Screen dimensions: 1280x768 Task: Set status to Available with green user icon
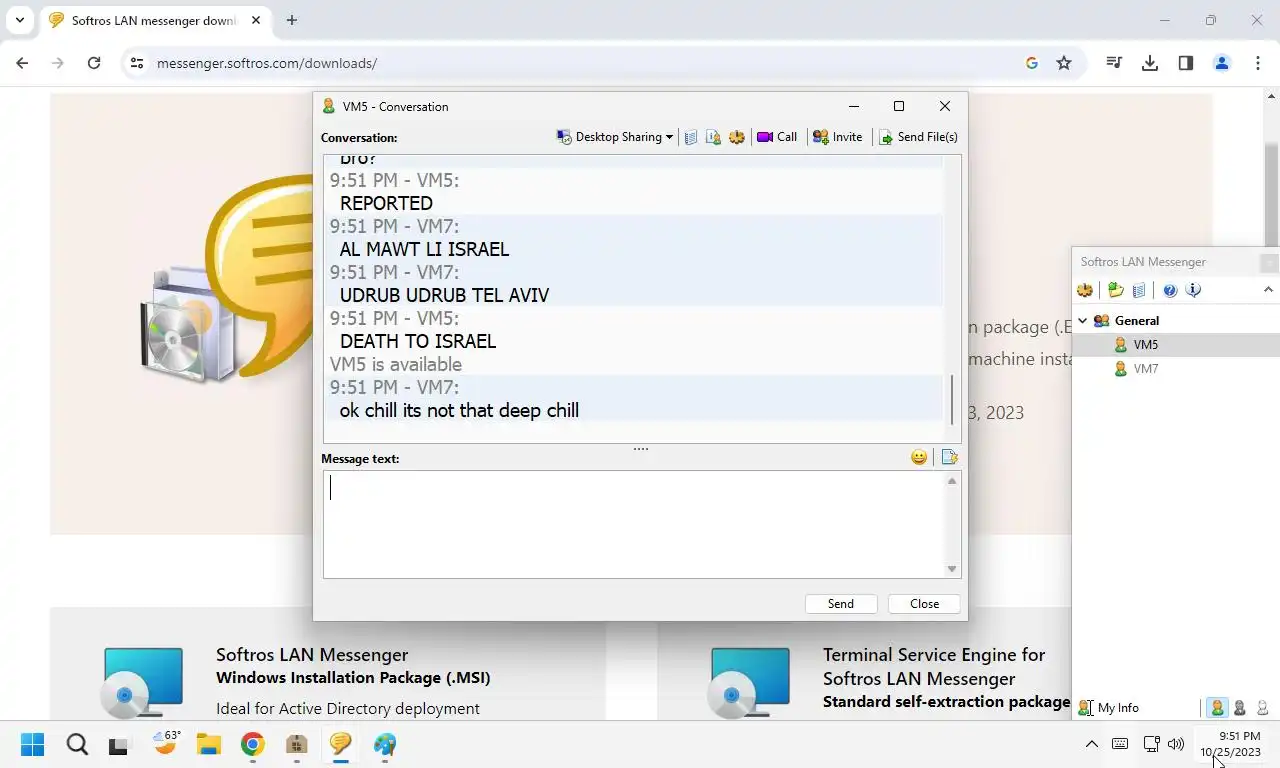1217,707
